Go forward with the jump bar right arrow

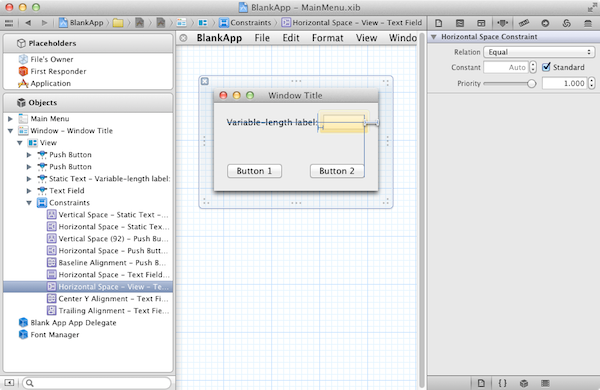[44, 23]
